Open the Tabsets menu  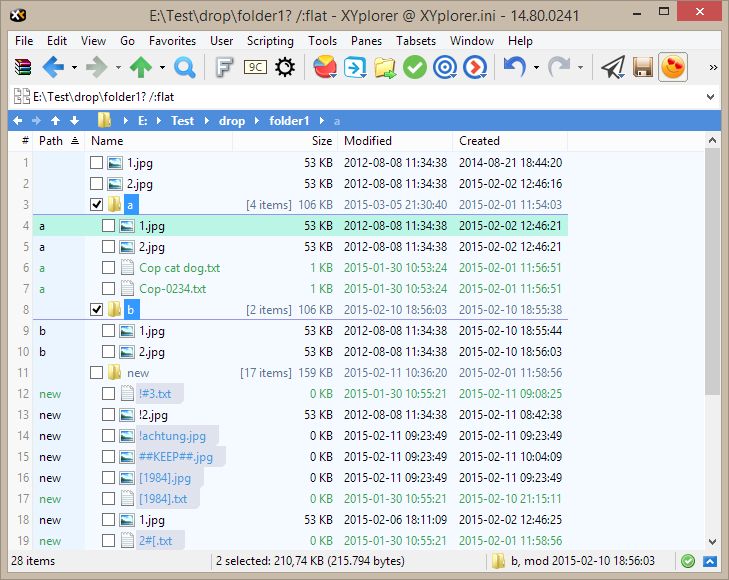pos(415,41)
